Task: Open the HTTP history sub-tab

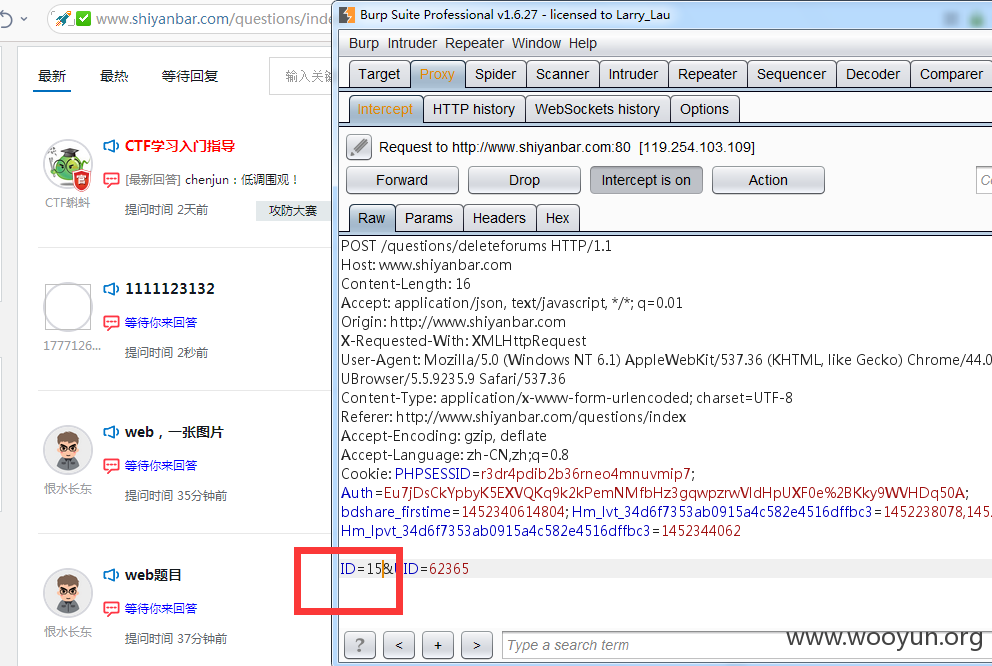Action: coord(474,109)
